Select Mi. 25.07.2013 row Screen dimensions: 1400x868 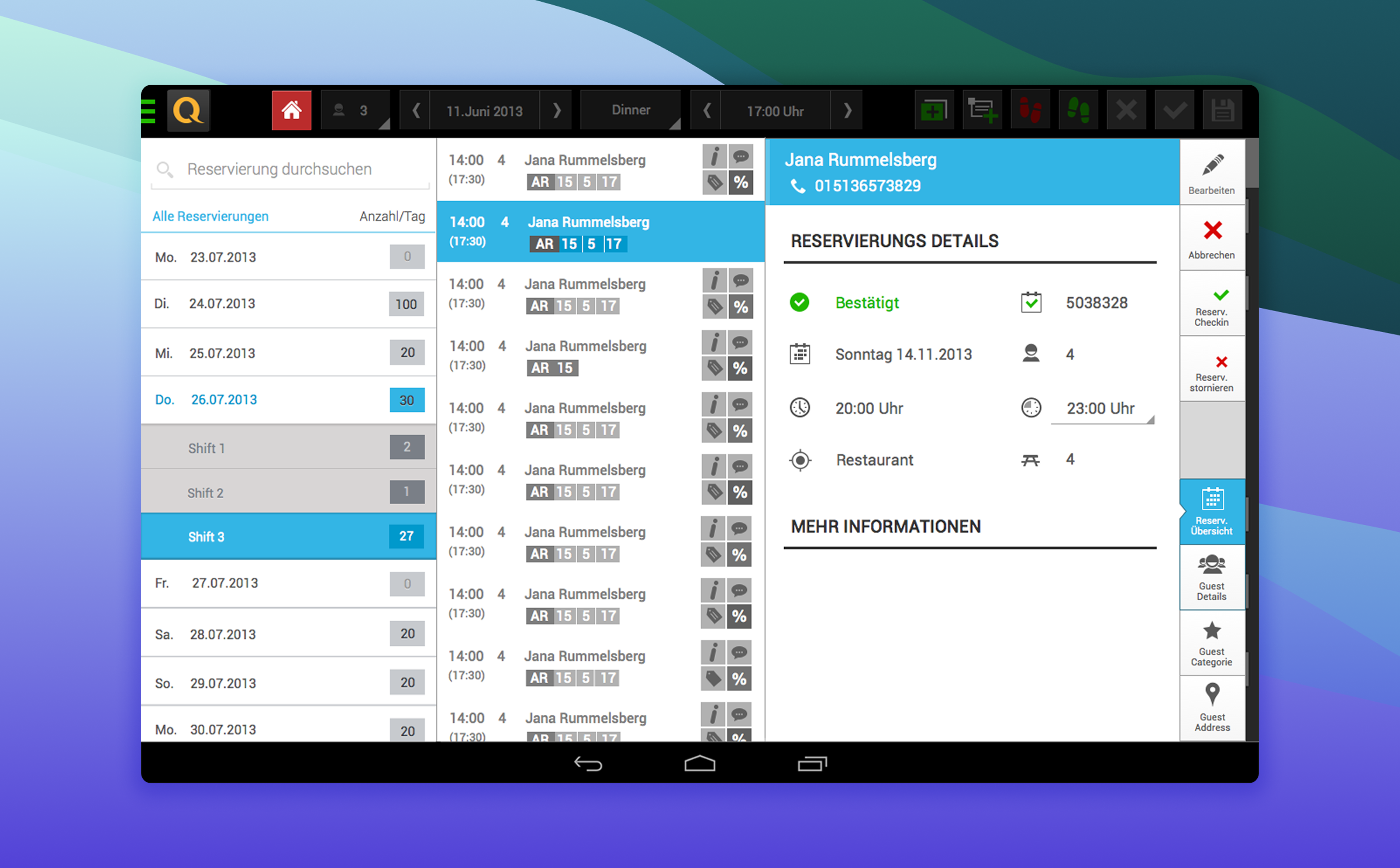[289, 352]
